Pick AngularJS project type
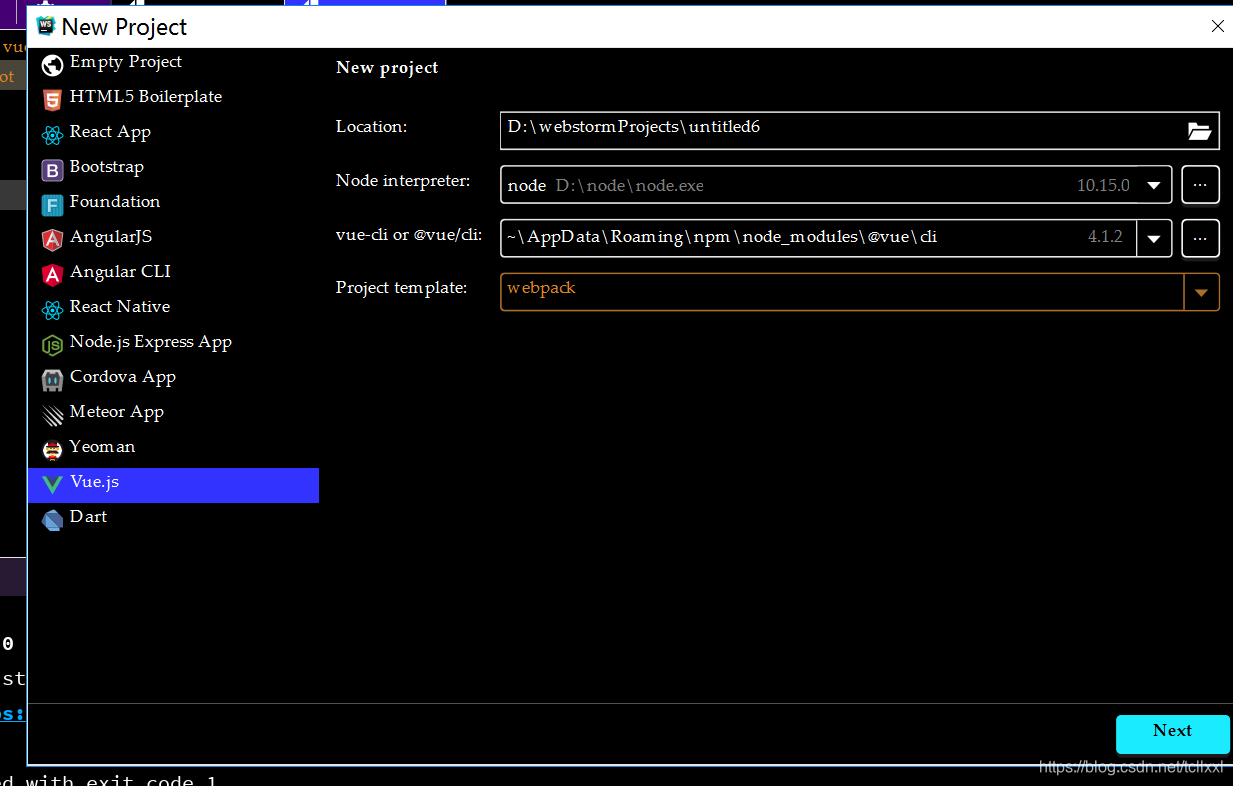The height and width of the screenshot is (786, 1233). tap(174, 238)
